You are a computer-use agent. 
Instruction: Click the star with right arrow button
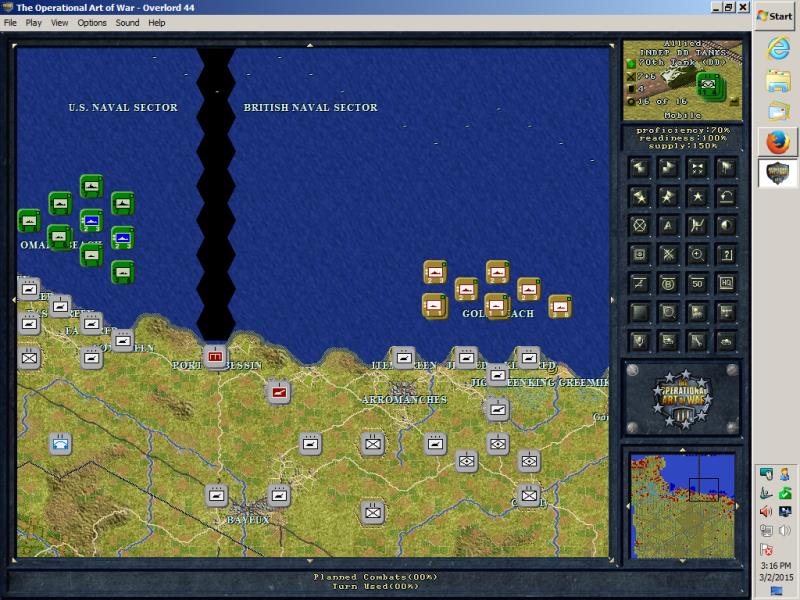click(x=668, y=196)
